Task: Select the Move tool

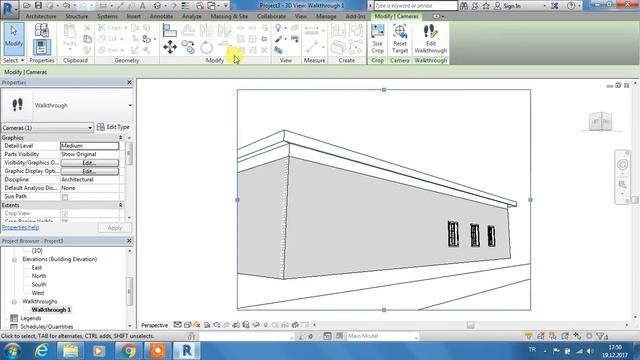Action: pos(170,47)
